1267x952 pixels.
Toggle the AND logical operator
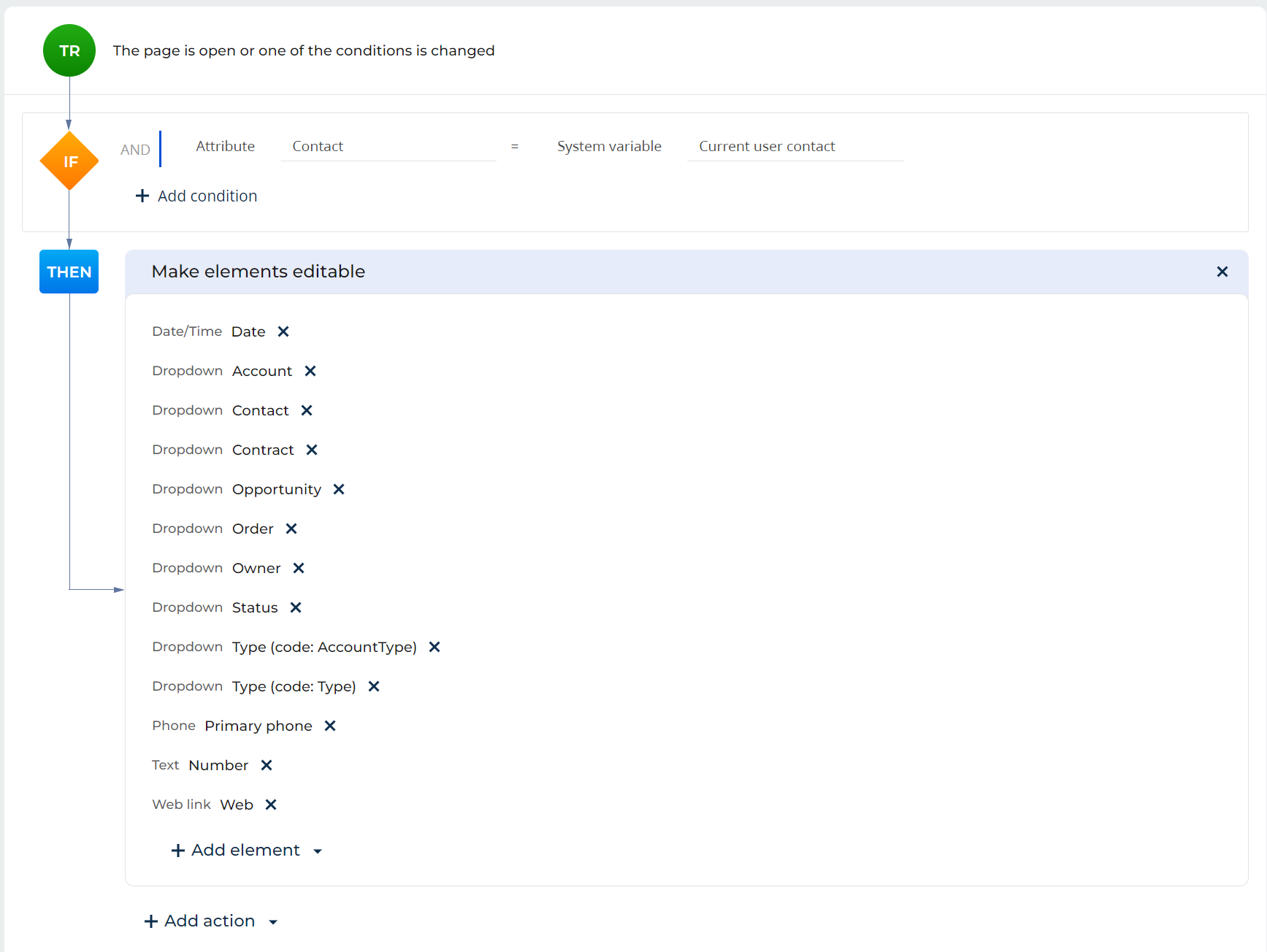pos(135,150)
